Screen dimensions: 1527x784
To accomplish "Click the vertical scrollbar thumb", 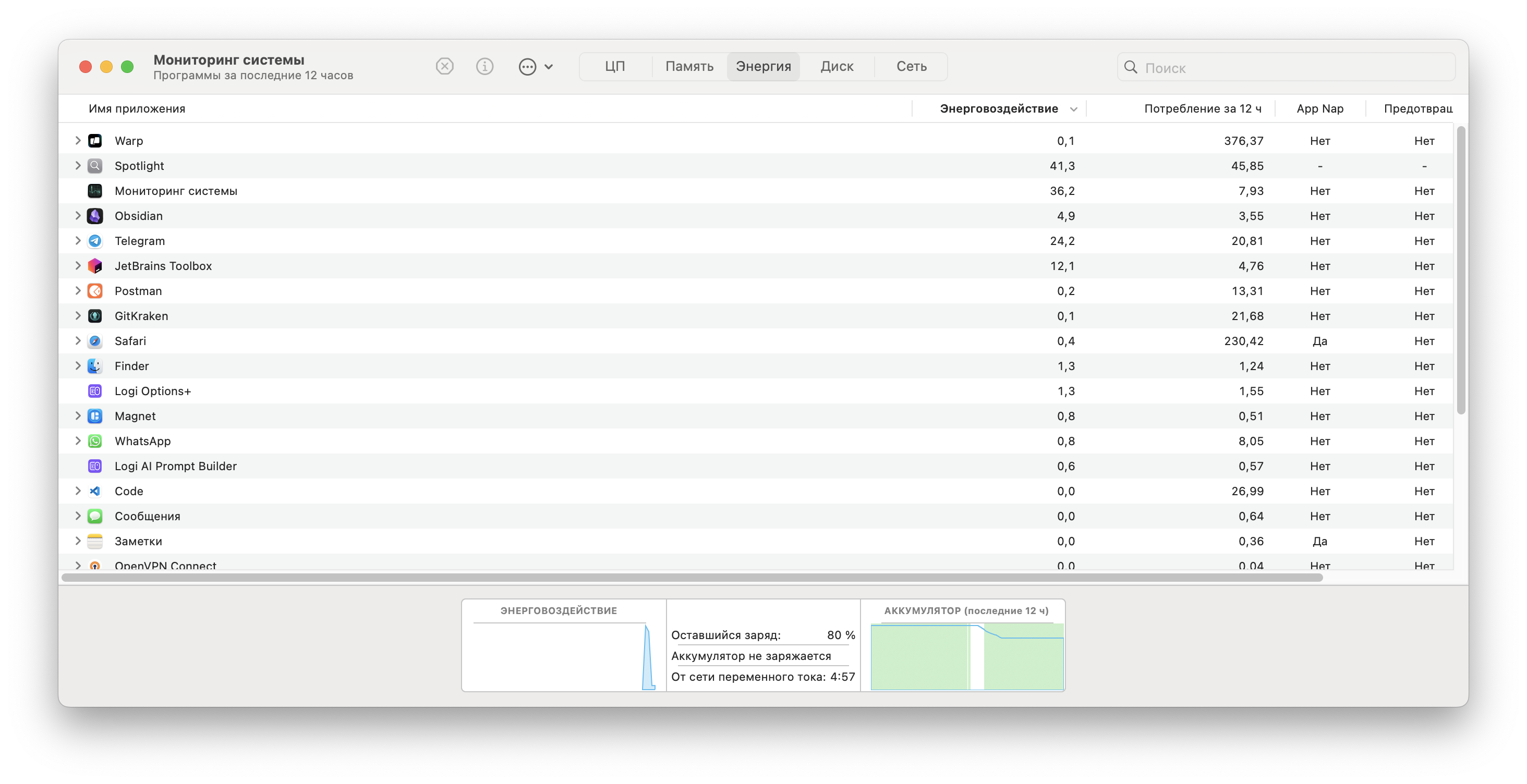I will pyautogui.click(x=1461, y=270).
